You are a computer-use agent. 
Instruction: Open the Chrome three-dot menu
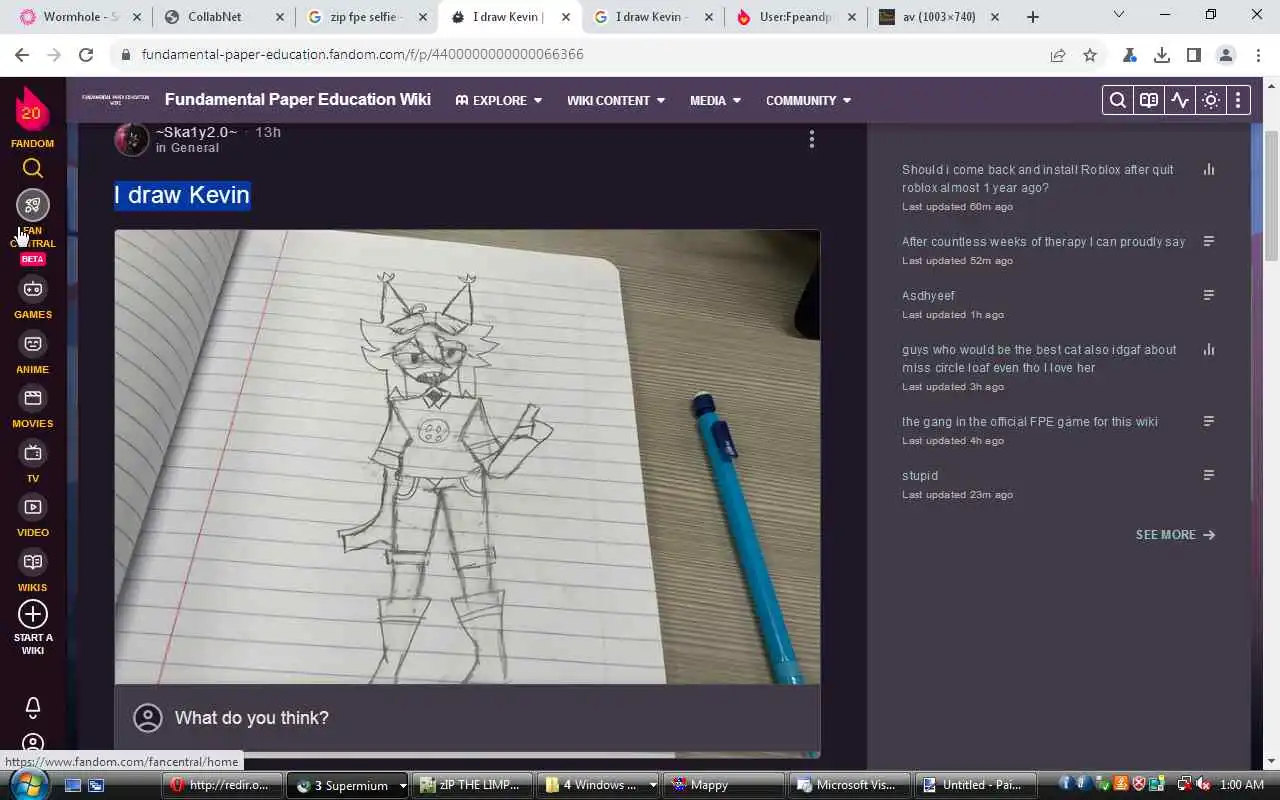1258,55
